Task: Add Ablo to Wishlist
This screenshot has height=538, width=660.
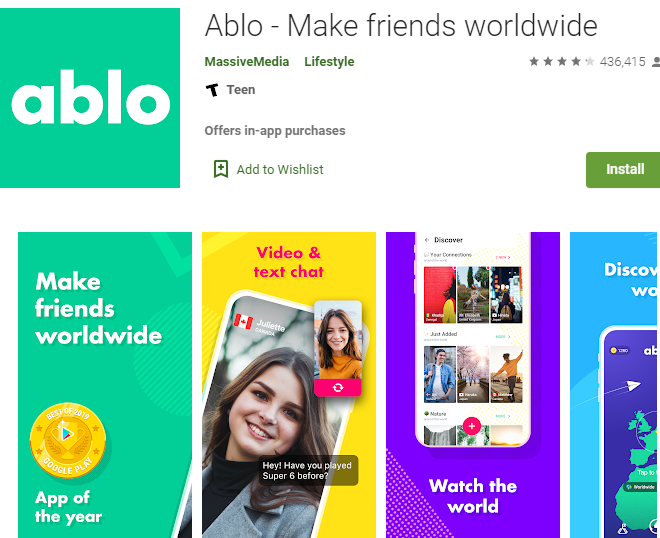Action: tap(279, 170)
